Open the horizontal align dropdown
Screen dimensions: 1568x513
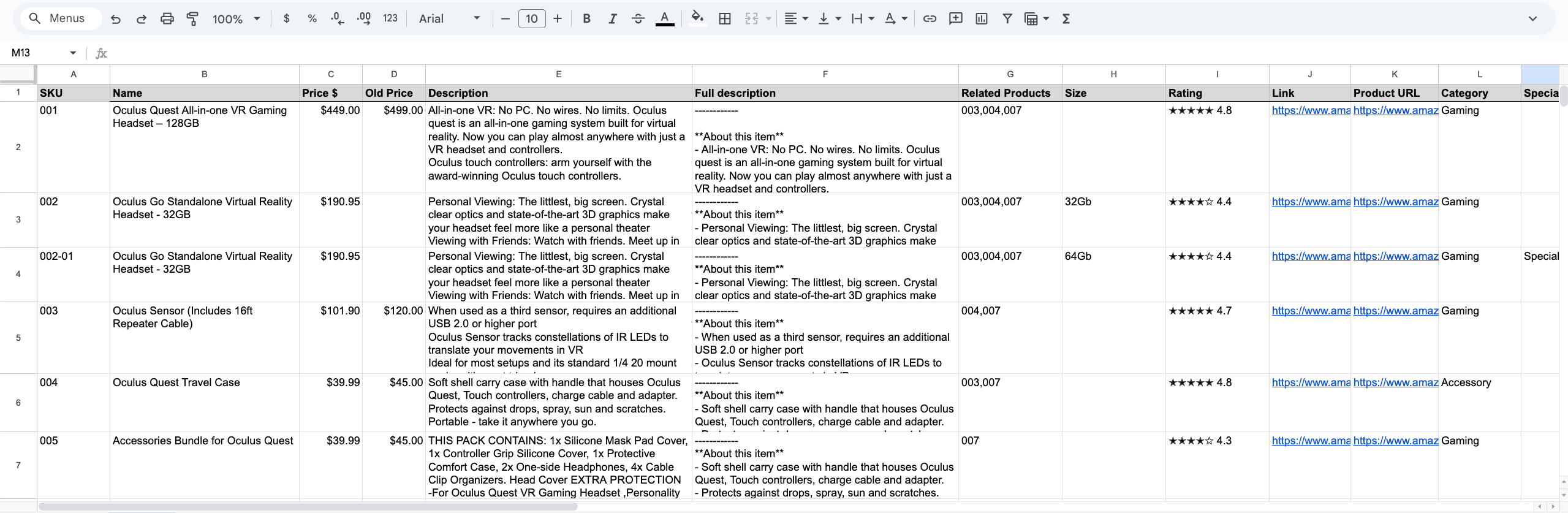click(797, 19)
